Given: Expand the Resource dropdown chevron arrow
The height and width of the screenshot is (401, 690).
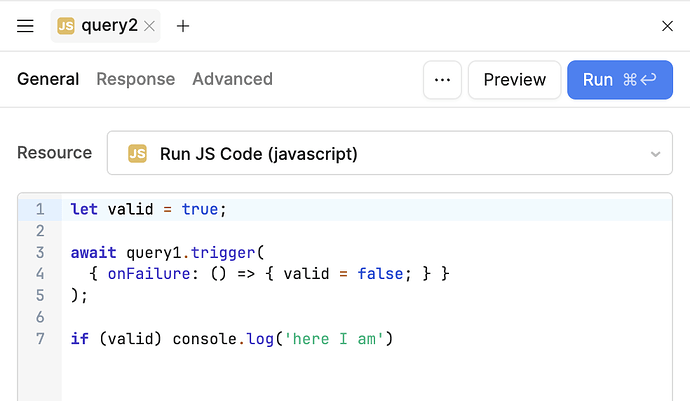Looking at the screenshot, I should (655, 154).
